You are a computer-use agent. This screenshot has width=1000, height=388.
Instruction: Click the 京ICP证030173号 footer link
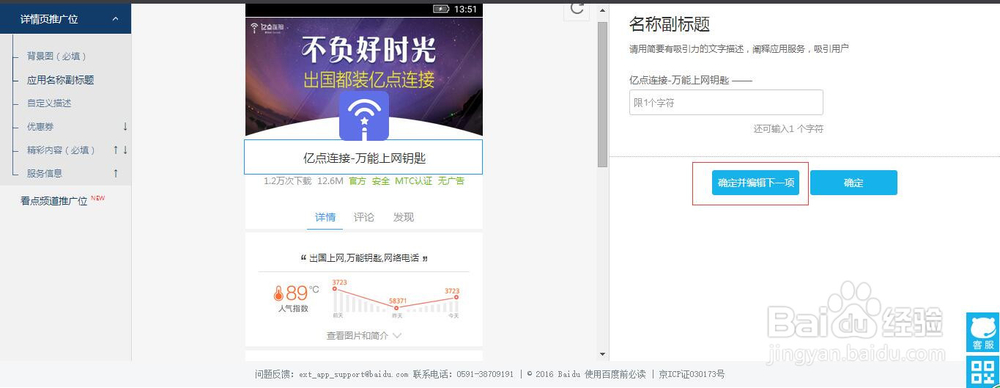691,374
